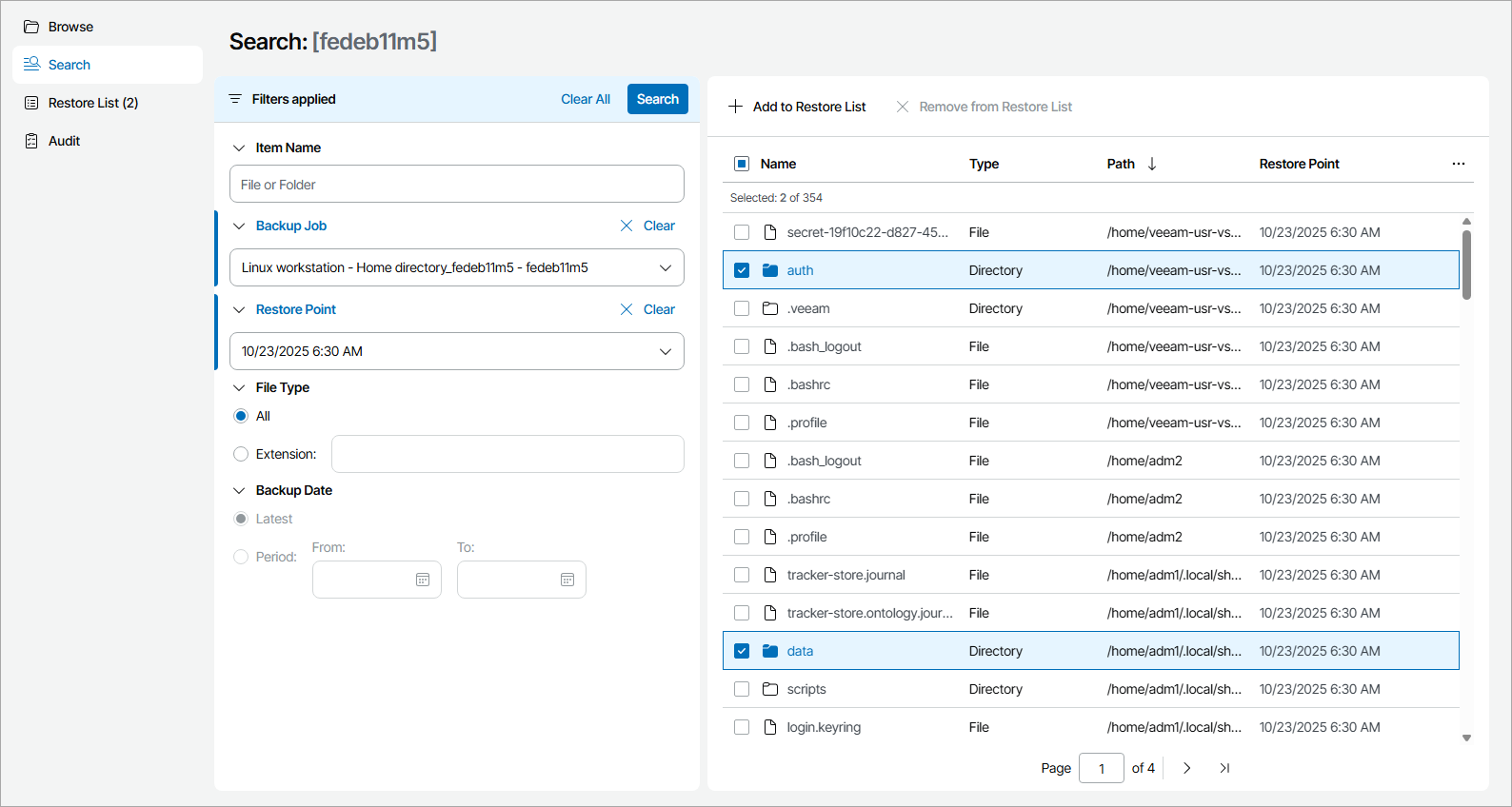Click the File or Folder name field

[x=457, y=185]
